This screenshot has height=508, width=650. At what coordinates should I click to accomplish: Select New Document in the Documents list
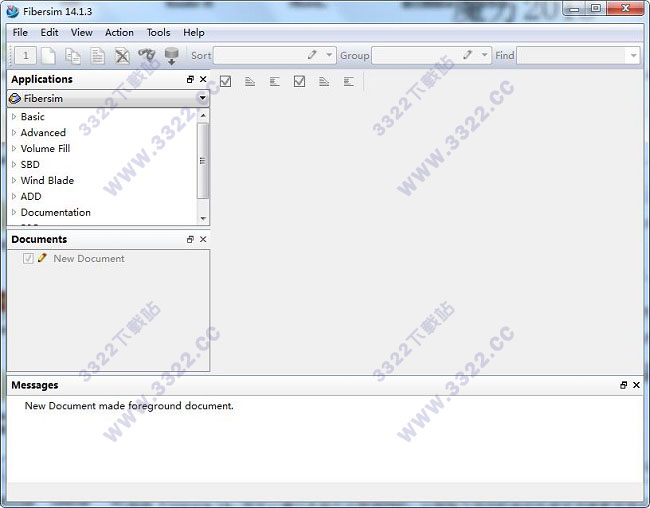(x=89, y=258)
